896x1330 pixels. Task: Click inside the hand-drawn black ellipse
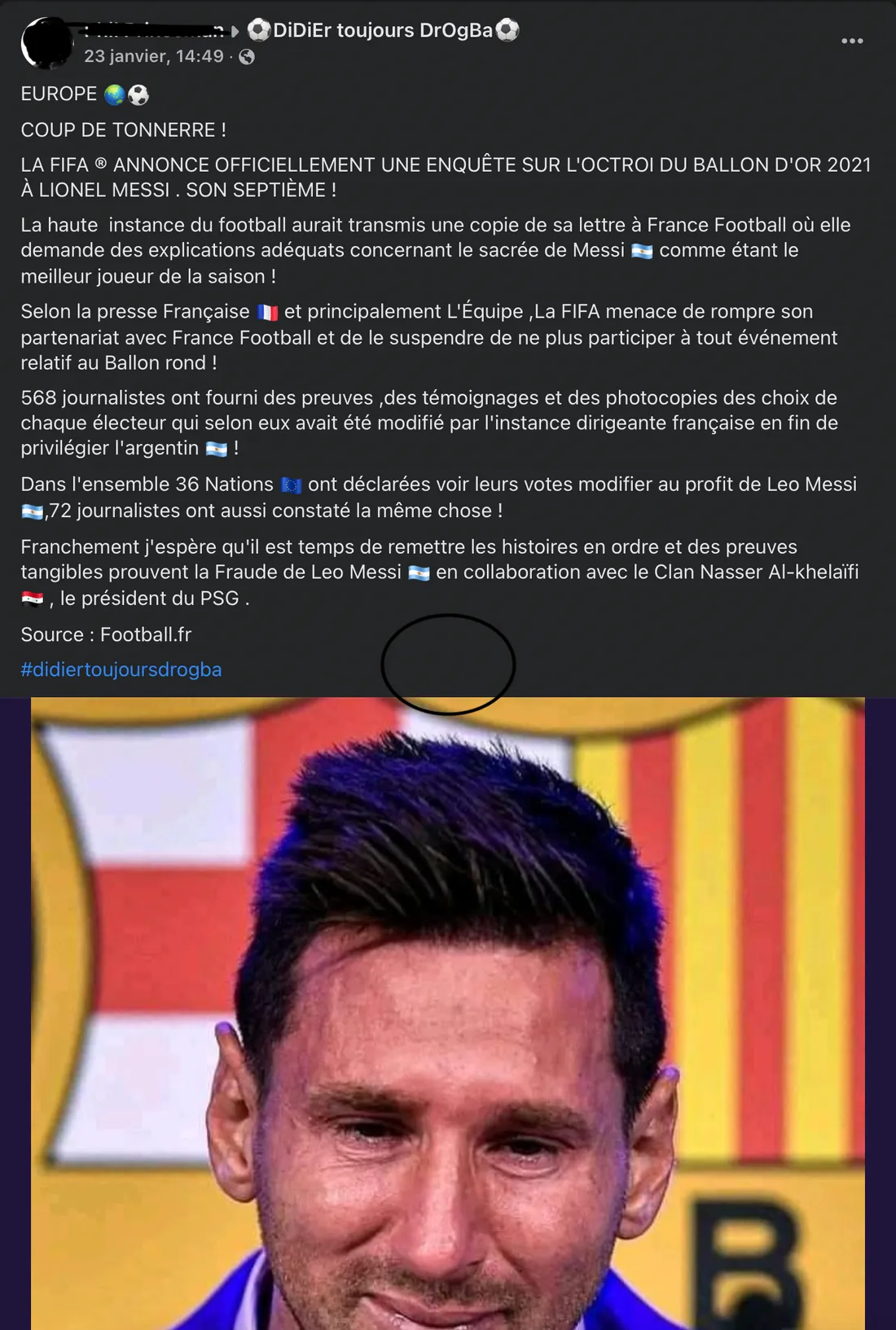[448, 665]
